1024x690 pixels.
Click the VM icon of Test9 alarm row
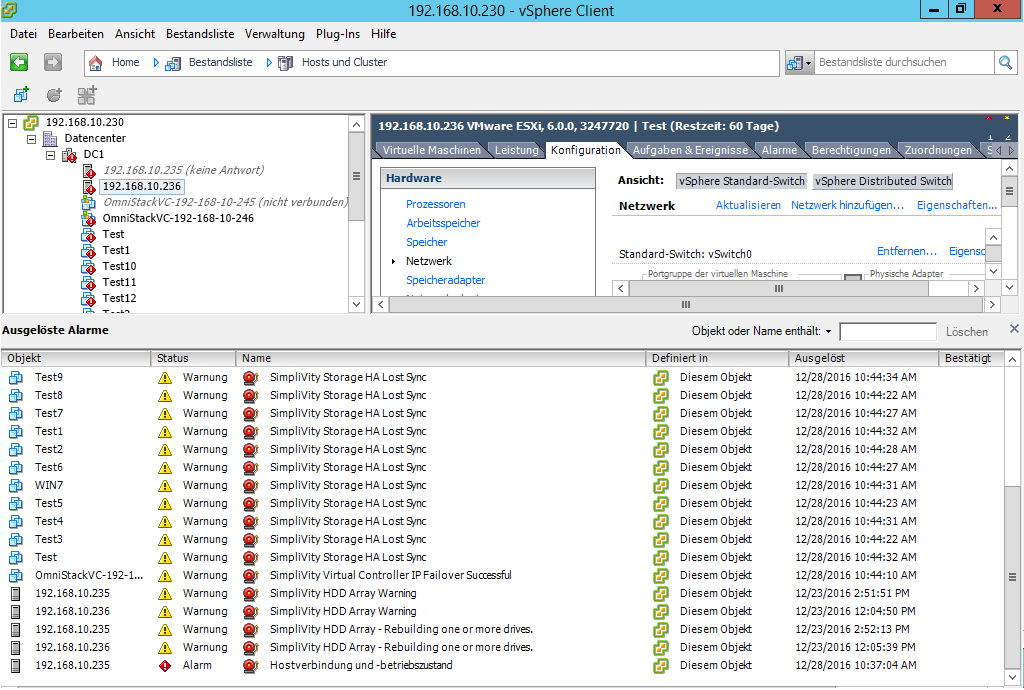pyautogui.click(x=16, y=377)
